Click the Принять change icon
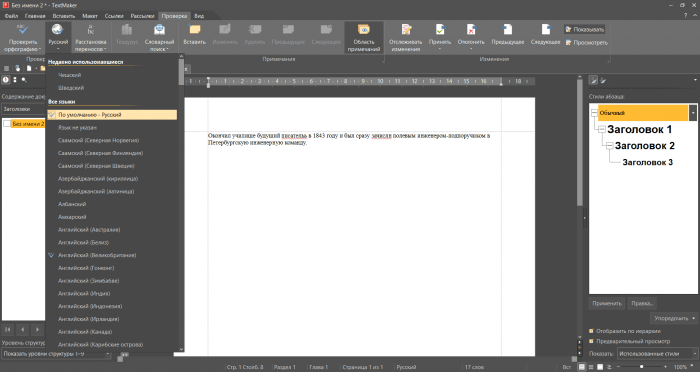The image size is (700, 372). tap(440, 30)
